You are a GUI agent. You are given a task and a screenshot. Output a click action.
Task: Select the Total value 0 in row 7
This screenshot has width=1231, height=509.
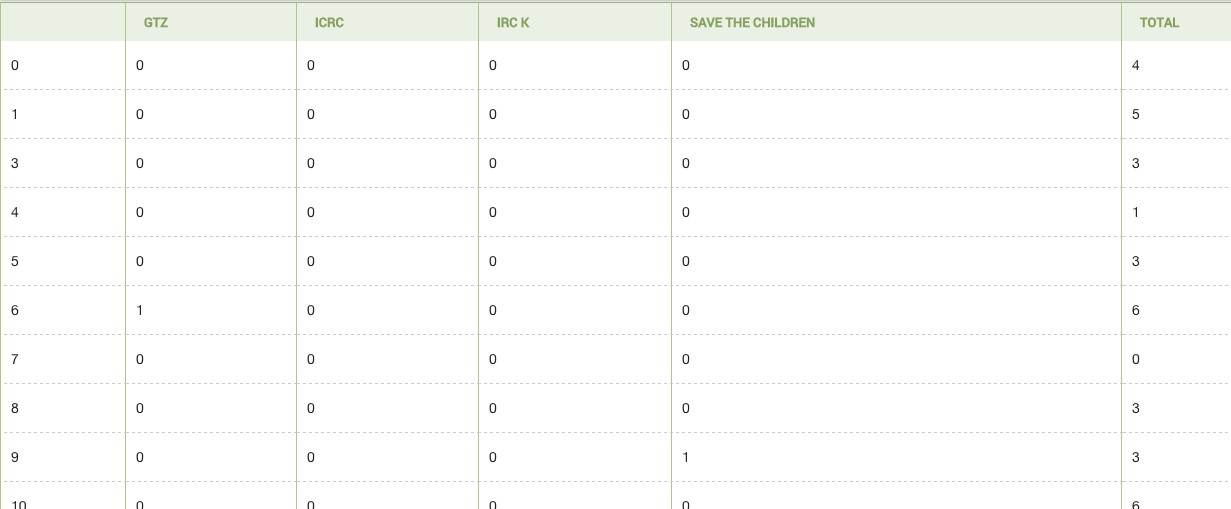[x=1136, y=360]
